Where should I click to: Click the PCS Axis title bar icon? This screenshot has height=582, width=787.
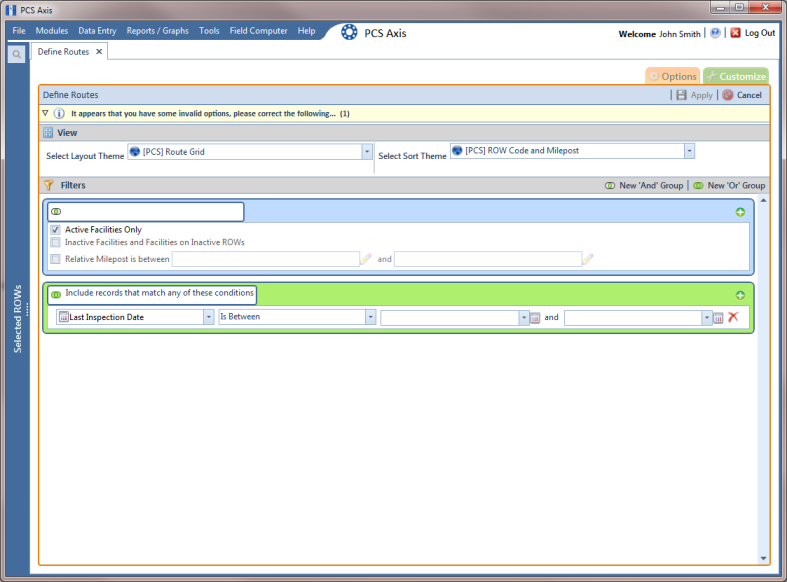coord(11,10)
